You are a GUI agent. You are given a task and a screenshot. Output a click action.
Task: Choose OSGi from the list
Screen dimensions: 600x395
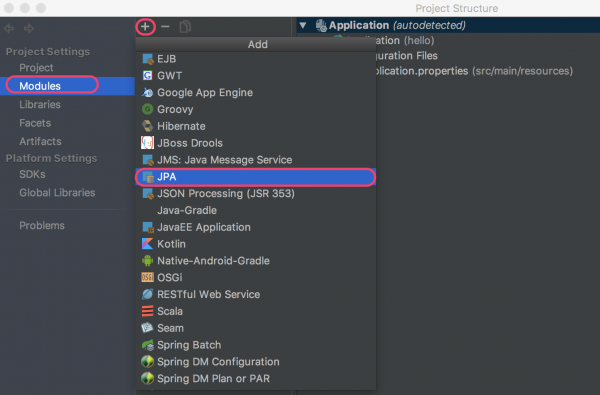pyautogui.click(x=256, y=277)
